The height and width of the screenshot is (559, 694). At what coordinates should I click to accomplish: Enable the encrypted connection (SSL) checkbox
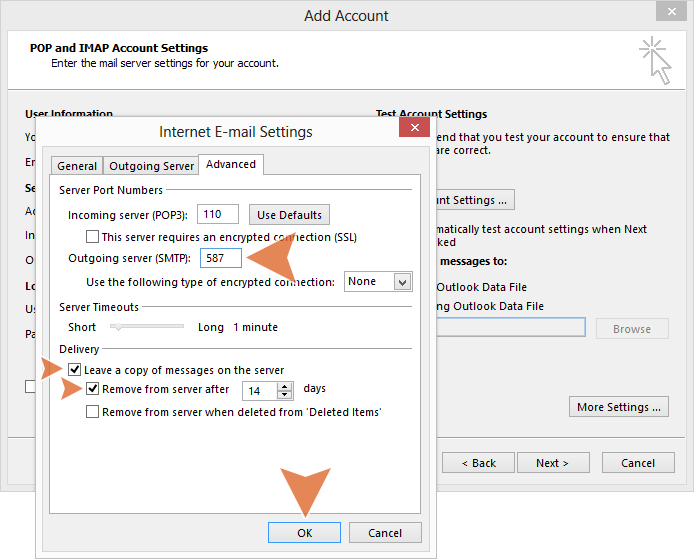tap(93, 237)
